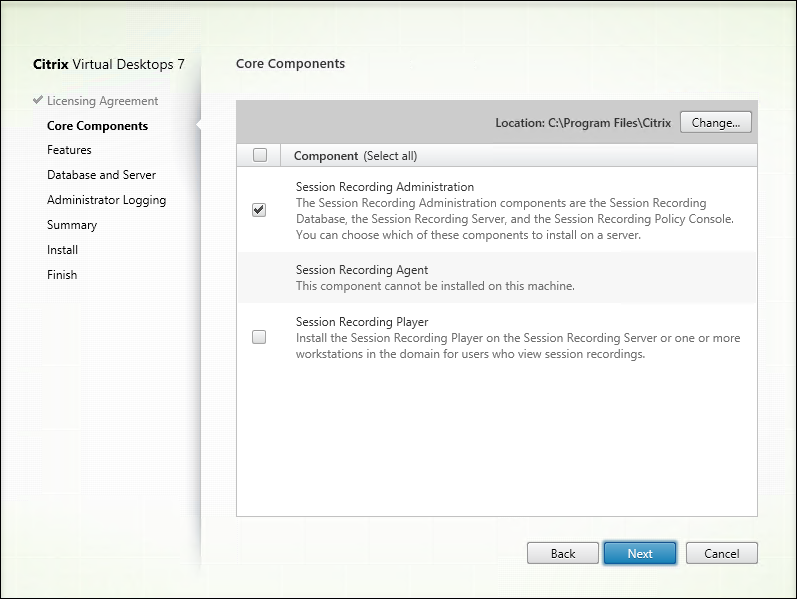Screen dimensions: 797x599
Task: Click the Component (Select all) column header
Action: point(355,156)
